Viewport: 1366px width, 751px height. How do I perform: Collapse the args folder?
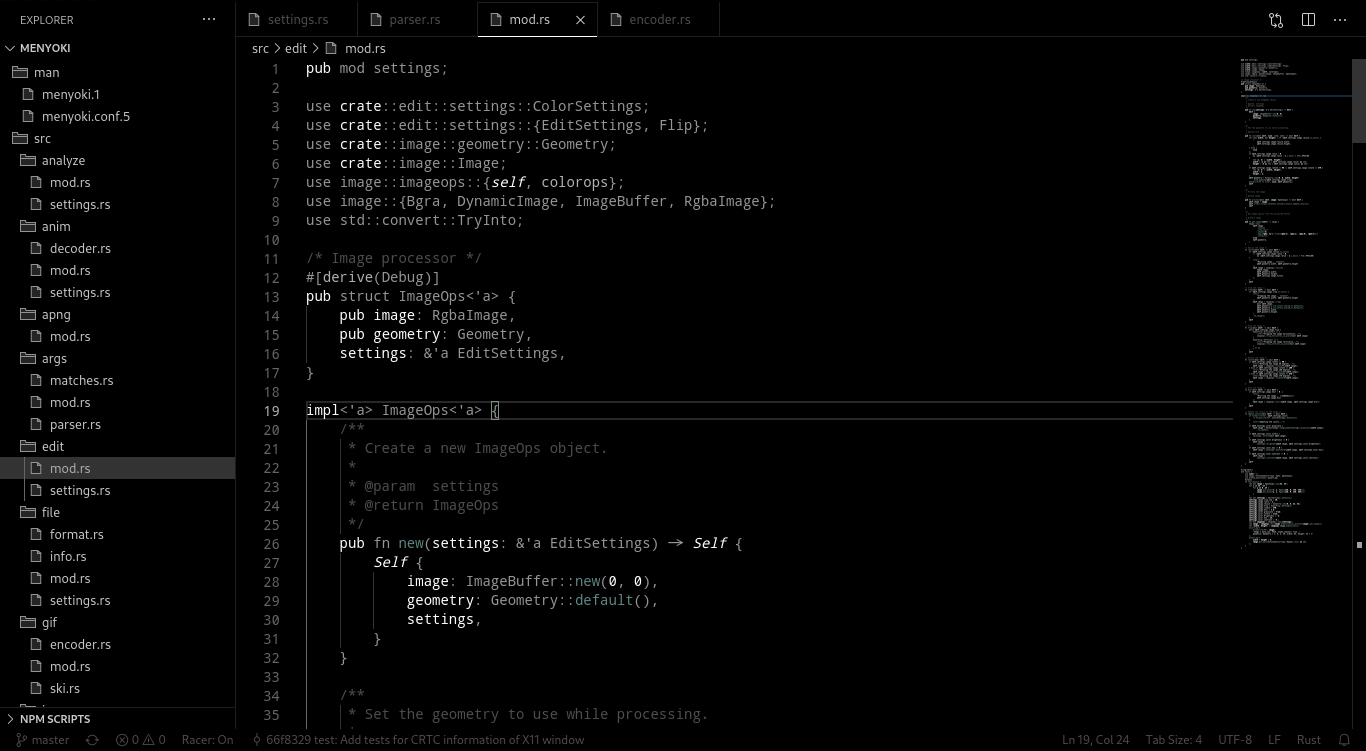pyautogui.click(x=117, y=358)
